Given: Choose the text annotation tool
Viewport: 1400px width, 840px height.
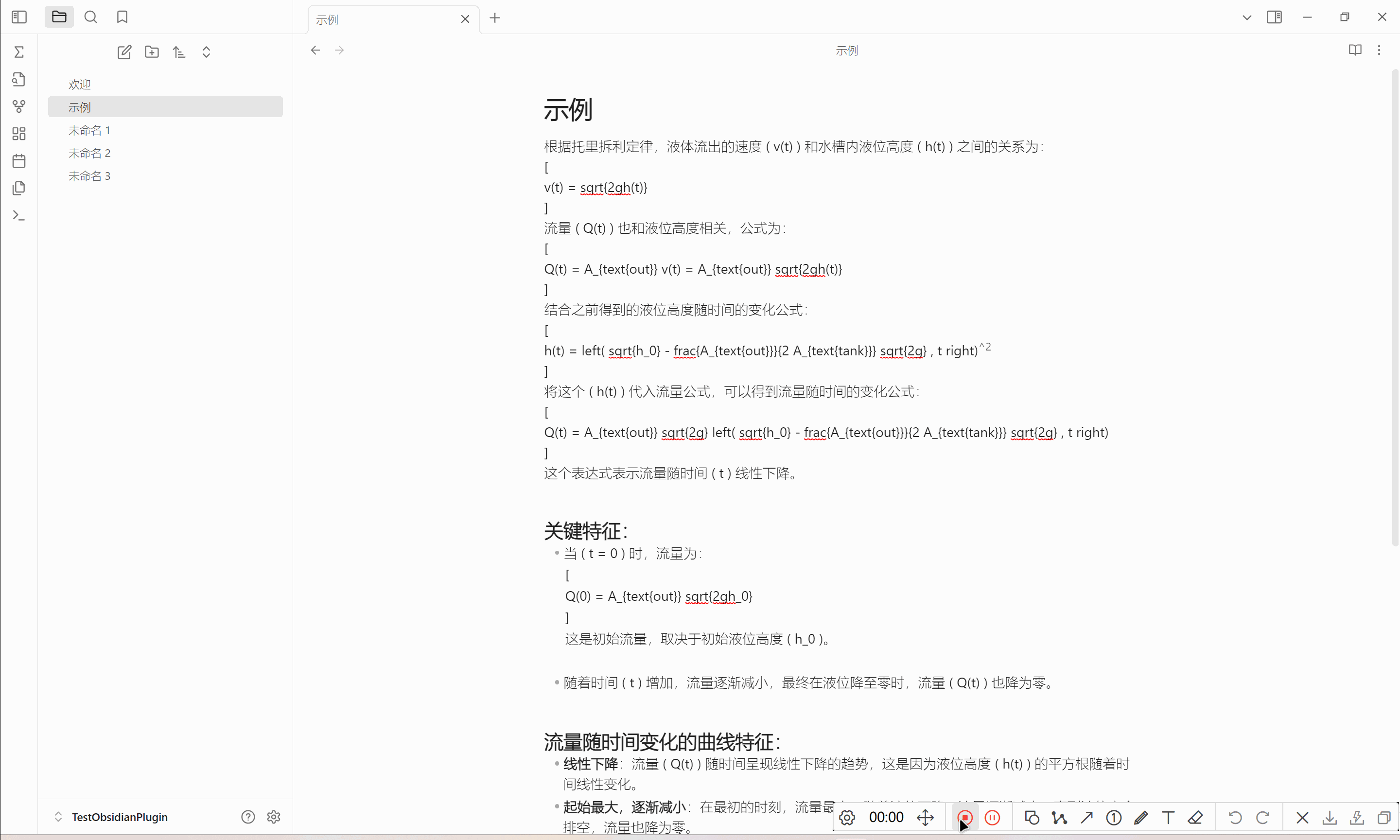Looking at the screenshot, I should pos(1168,817).
